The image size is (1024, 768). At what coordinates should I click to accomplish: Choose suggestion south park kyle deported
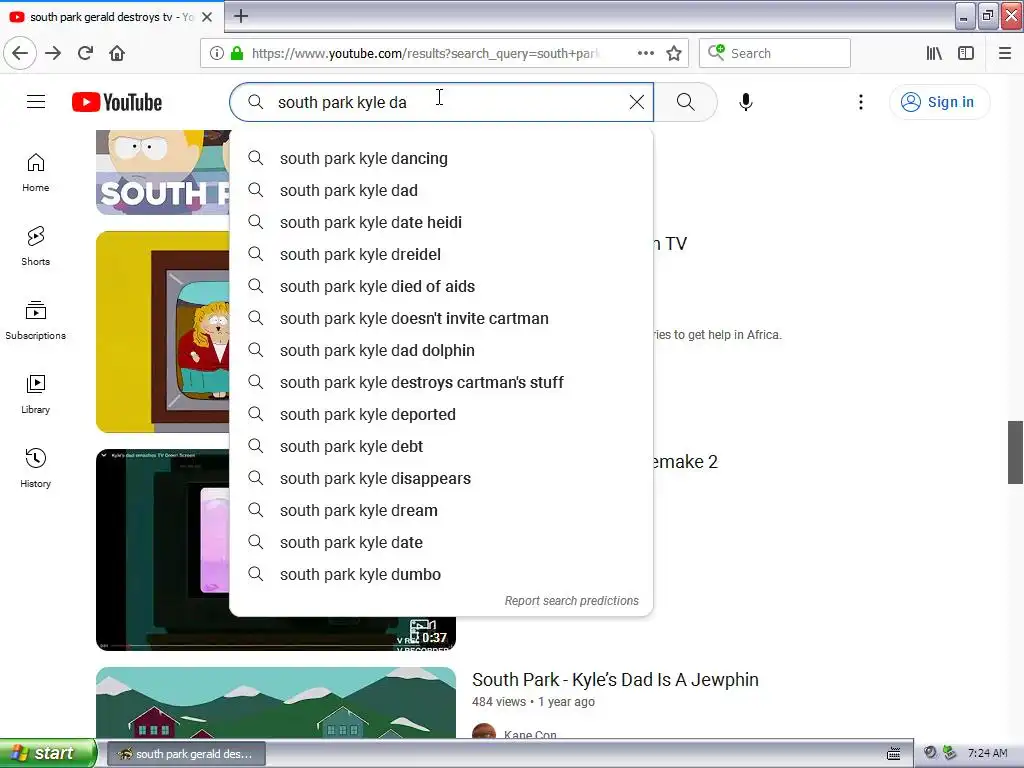coord(441,414)
